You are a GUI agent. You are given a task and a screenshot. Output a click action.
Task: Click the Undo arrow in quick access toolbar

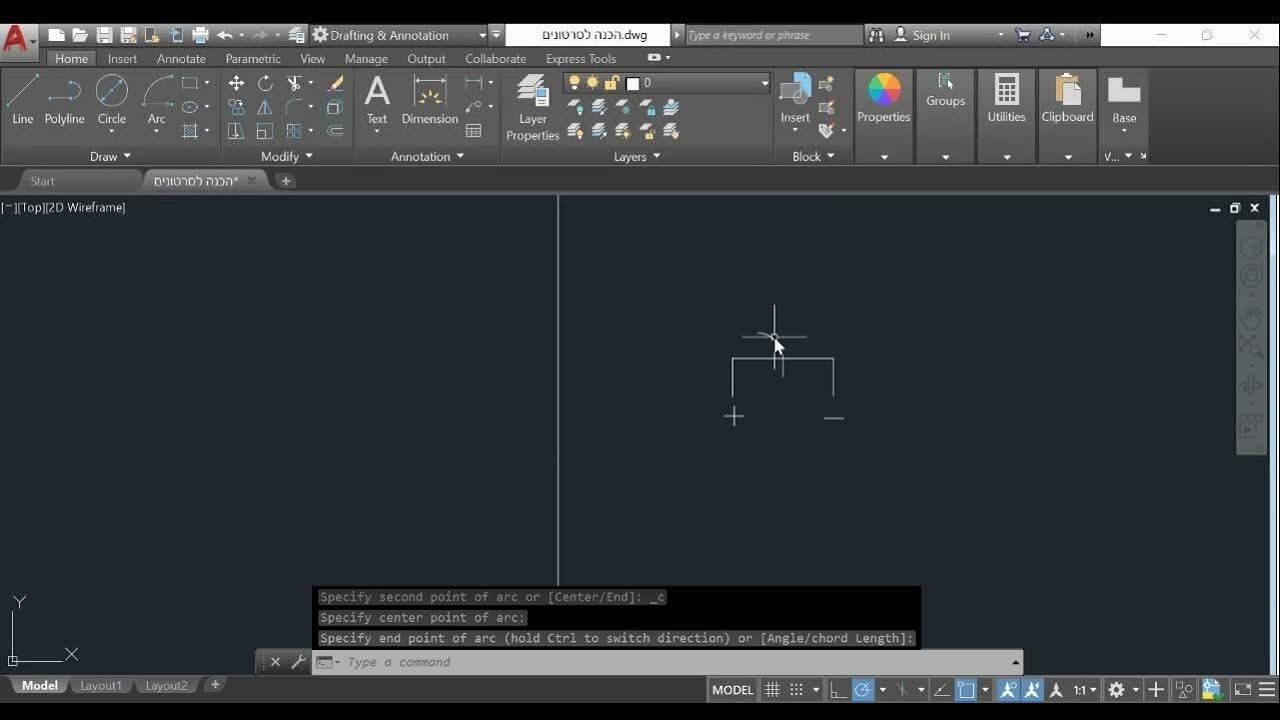click(x=224, y=35)
